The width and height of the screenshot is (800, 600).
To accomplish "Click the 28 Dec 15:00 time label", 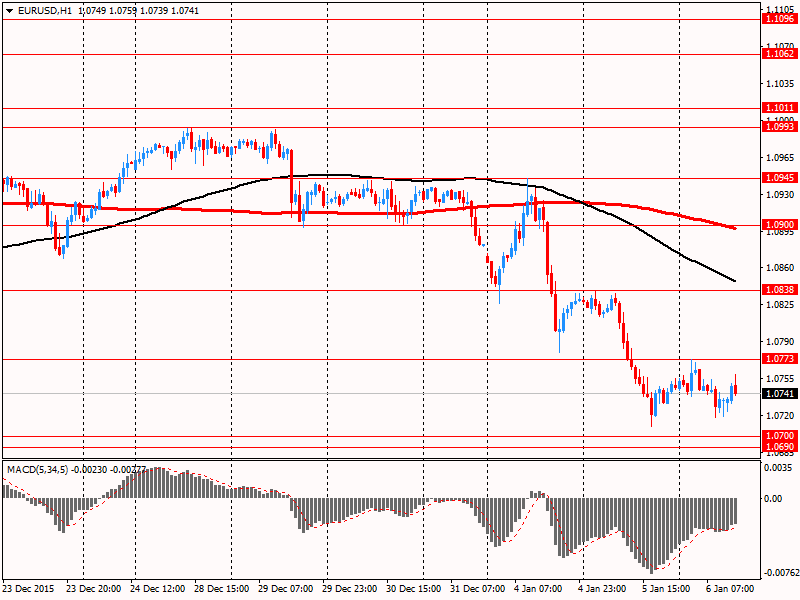I will (x=221, y=588).
